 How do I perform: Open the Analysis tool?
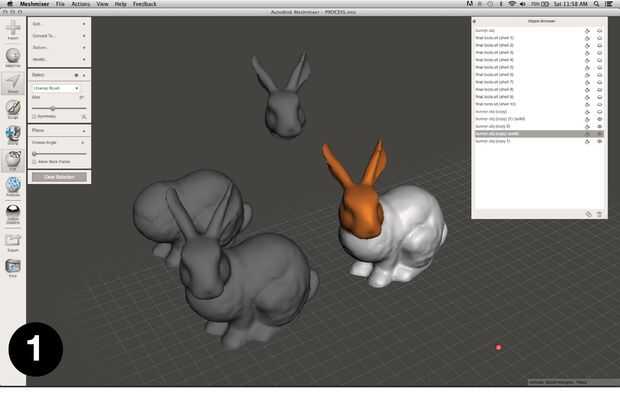click(13, 186)
